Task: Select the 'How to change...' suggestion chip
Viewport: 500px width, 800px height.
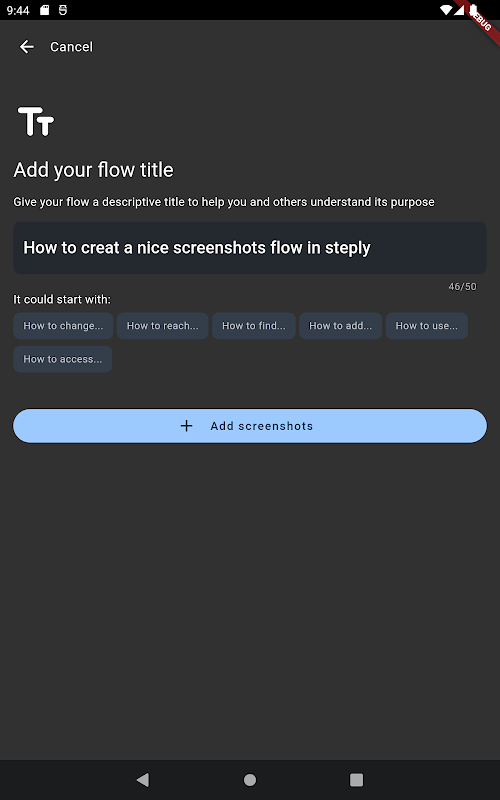Action: (x=63, y=326)
